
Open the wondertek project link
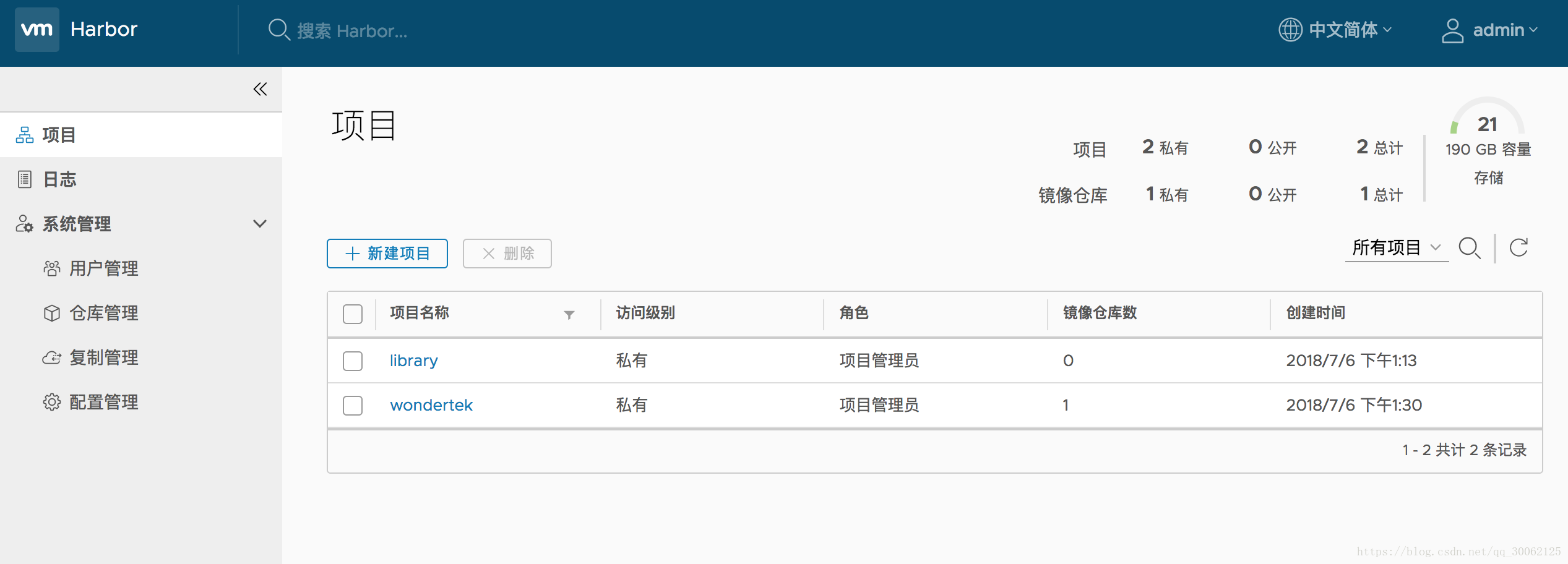point(431,405)
